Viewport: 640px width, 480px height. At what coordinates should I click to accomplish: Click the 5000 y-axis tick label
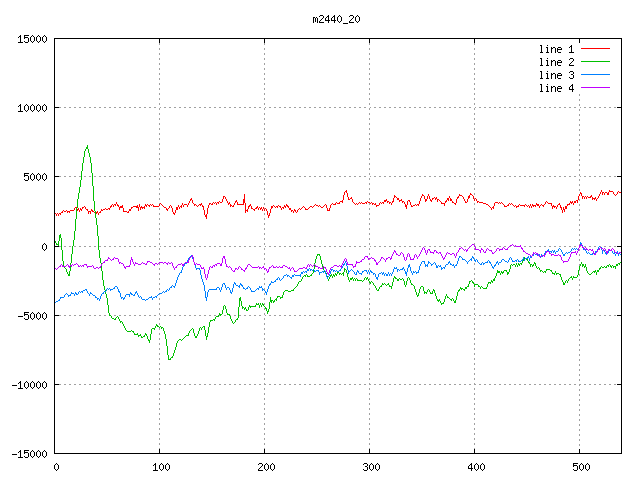(x=34, y=177)
